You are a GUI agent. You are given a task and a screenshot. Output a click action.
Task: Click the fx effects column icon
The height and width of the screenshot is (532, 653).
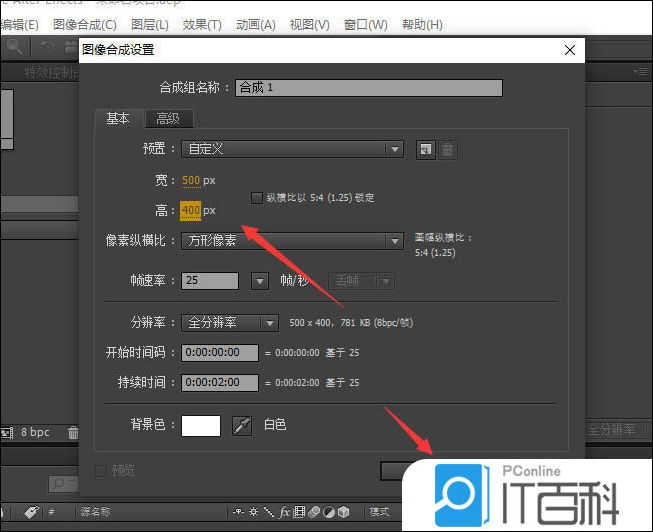tap(285, 512)
